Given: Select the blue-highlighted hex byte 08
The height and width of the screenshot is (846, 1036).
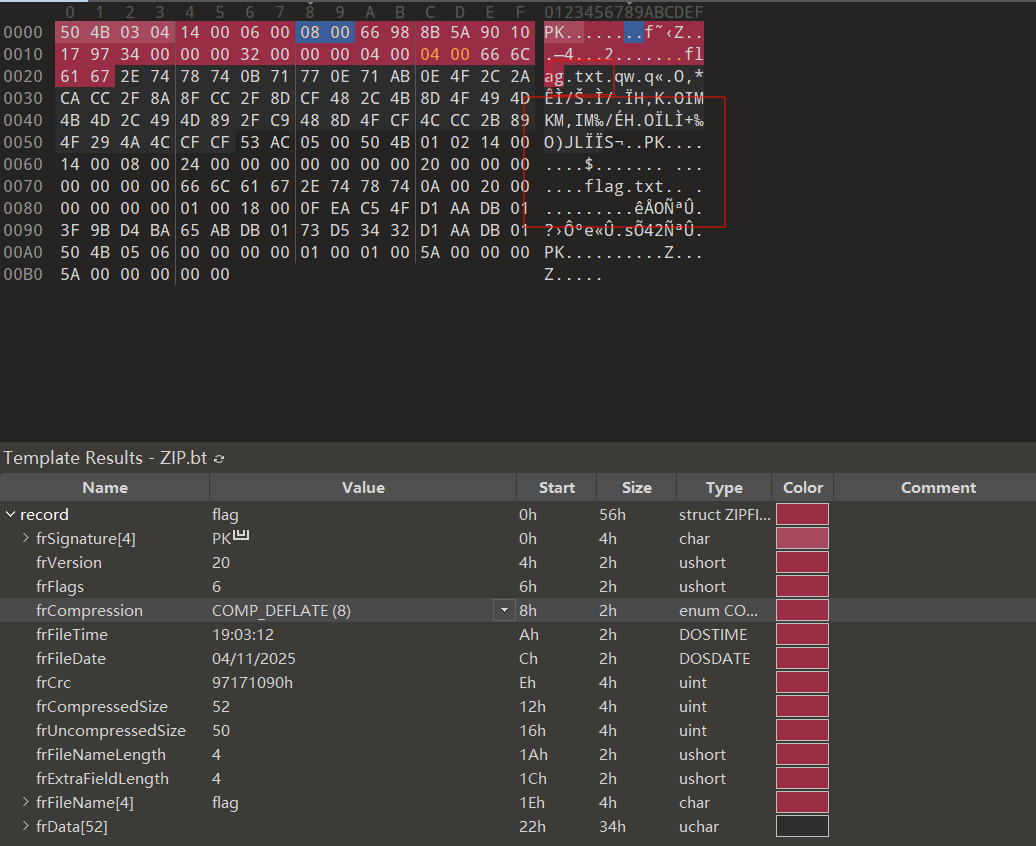Looking at the screenshot, I should 310,32.
